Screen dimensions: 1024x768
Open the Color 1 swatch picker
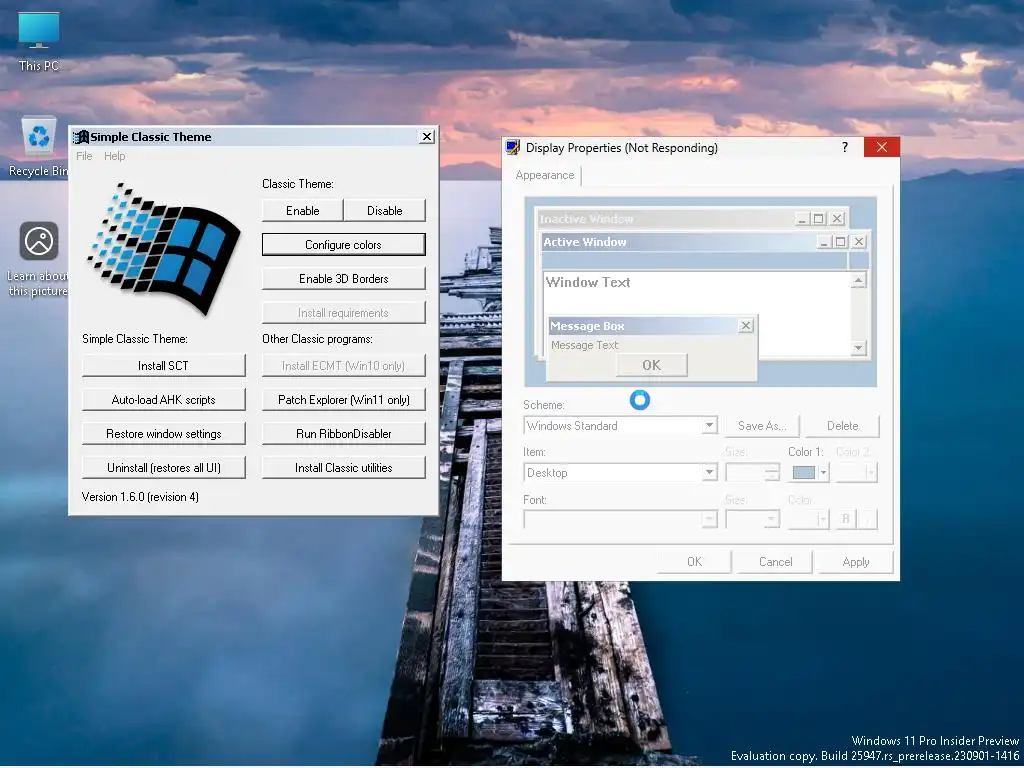pos(808,473)
